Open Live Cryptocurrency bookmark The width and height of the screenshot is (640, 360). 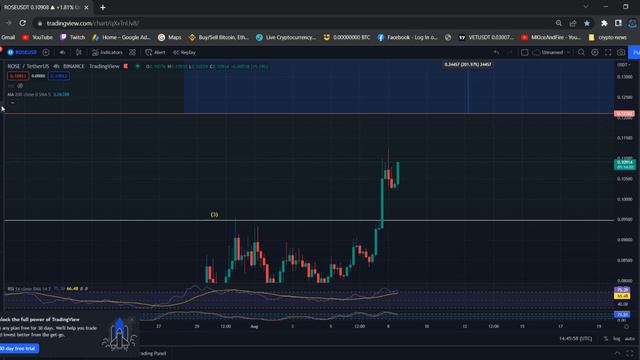tap(286, 37)
